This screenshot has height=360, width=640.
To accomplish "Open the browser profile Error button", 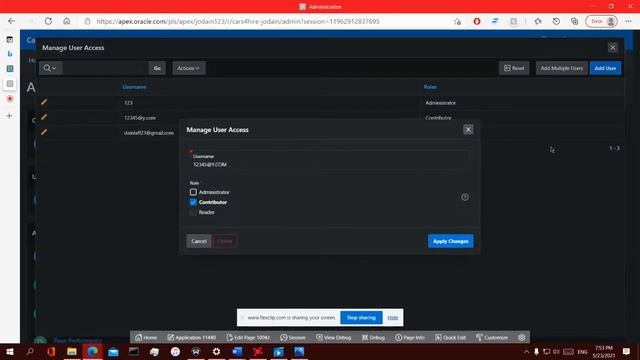I will [x=601, y=21].
